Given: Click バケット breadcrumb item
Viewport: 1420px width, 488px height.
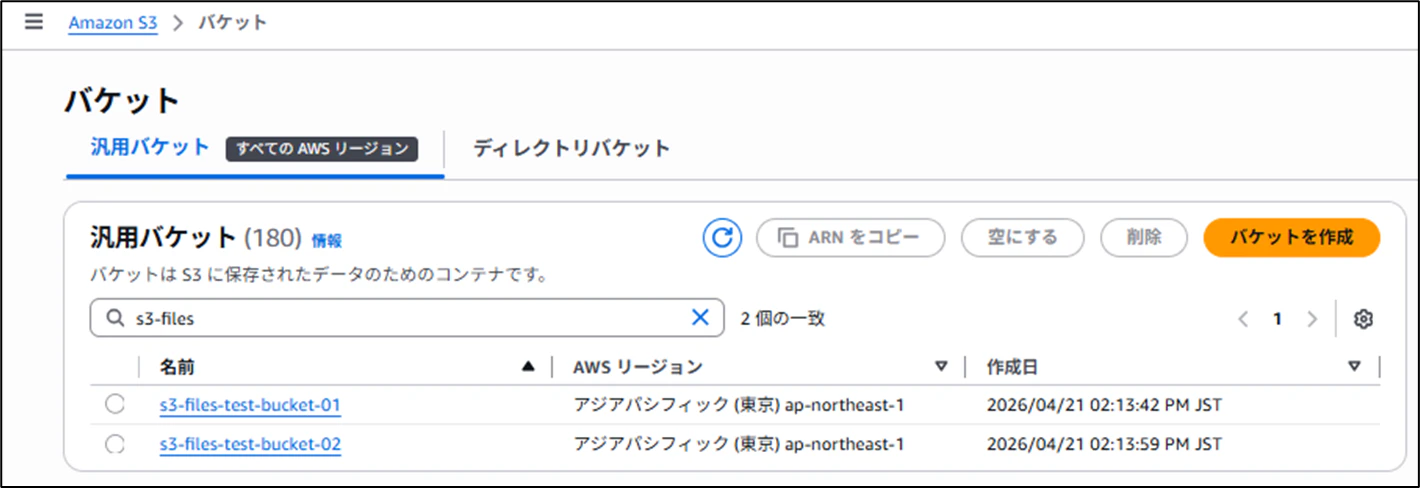Looking at the screenshot, I should pos(233,23).
